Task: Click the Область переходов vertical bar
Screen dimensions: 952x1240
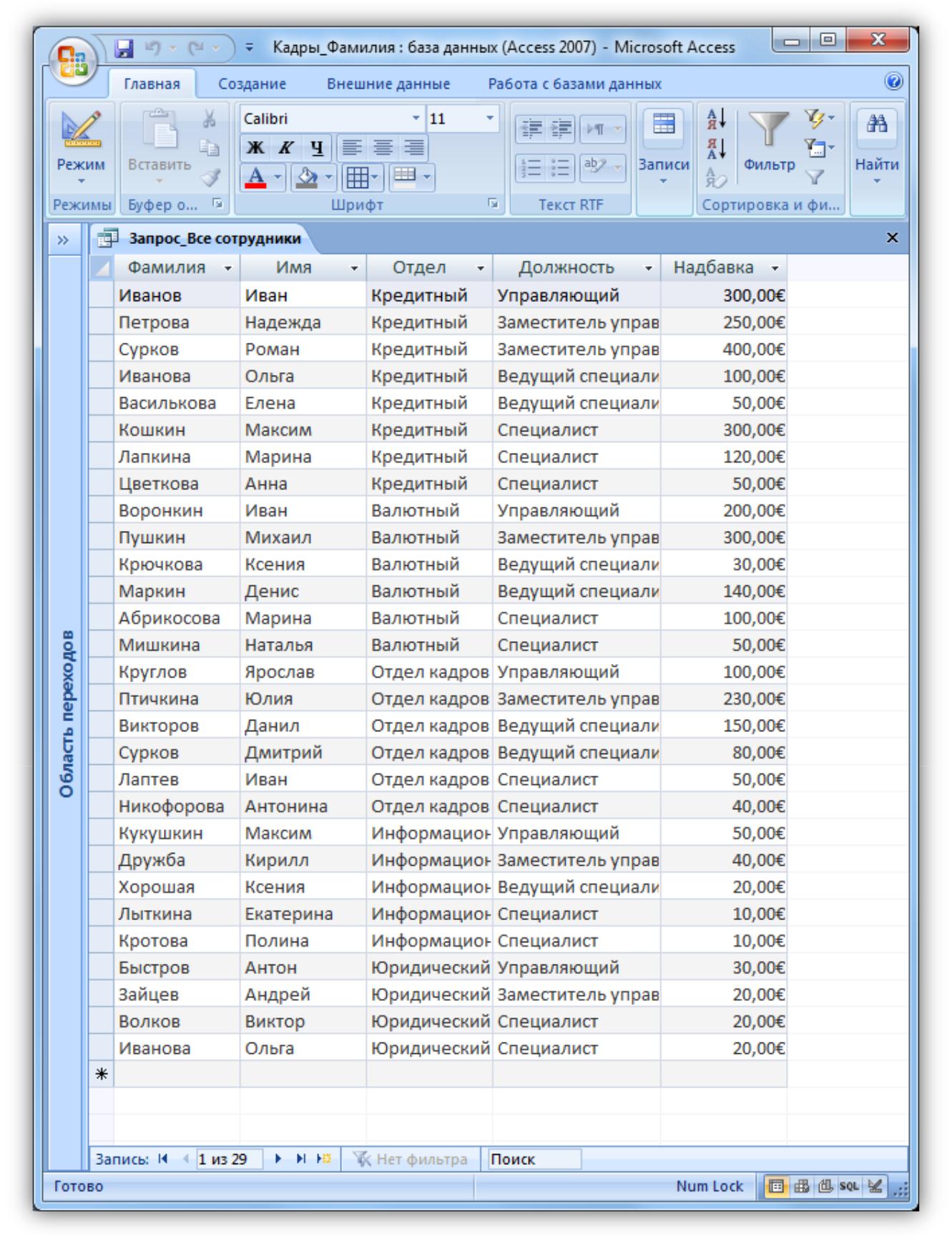Action: click(66, 713)
